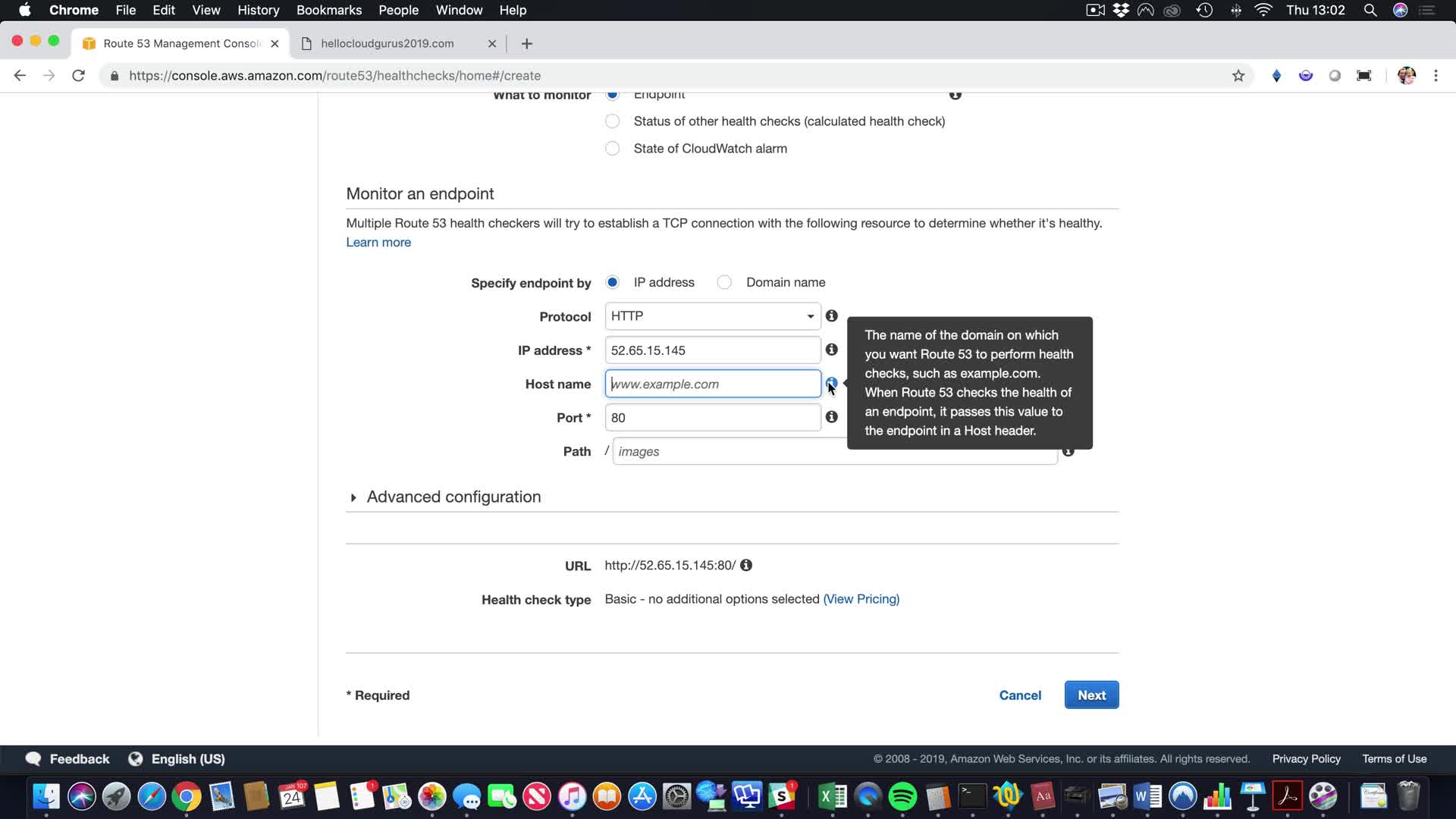Viewport: 1456px width, 819px height.
Task: Open the View Pricing link
Action: point(861,599)
